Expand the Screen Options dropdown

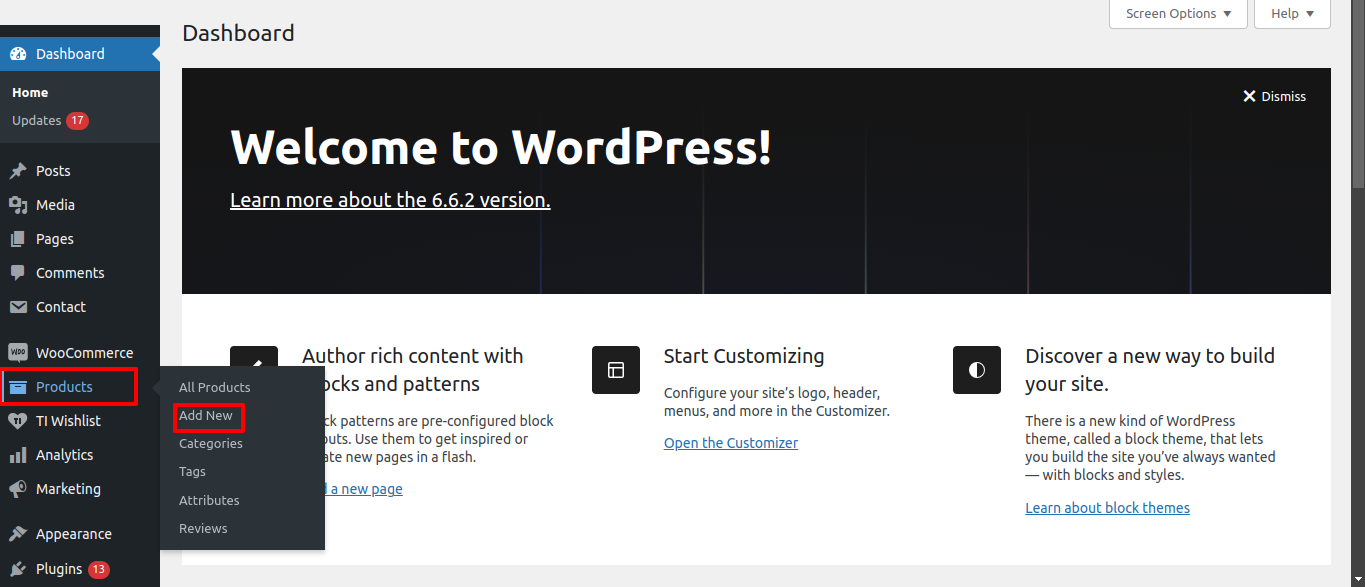click(x=1178, y=14)
